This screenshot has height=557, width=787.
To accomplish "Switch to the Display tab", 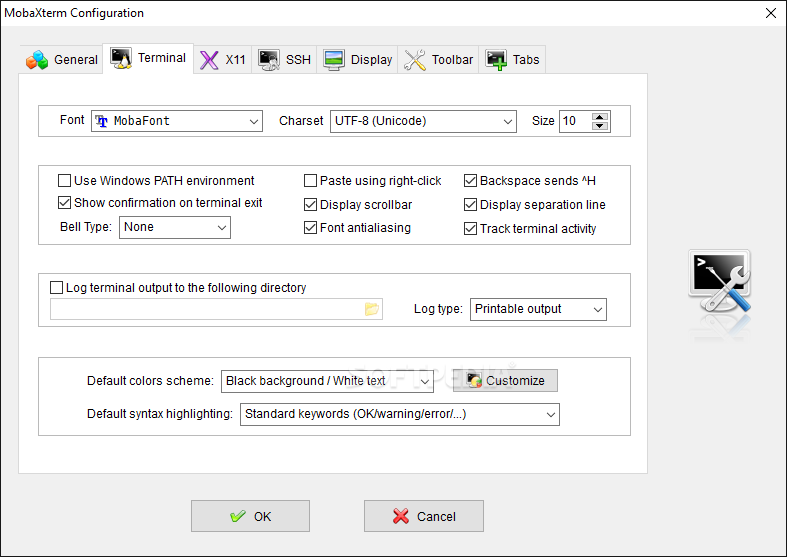I will 357,60.
